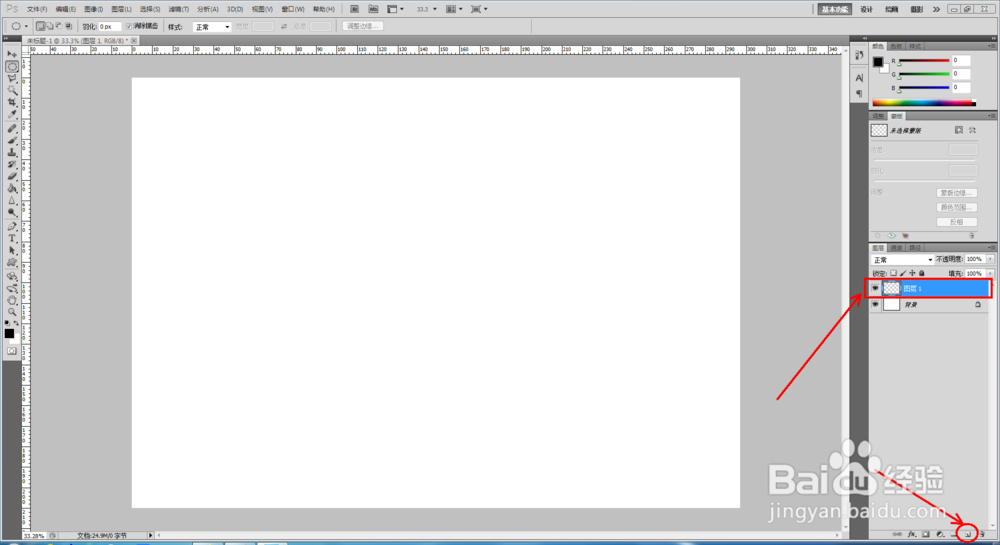Open the 窗口(W) menu
The width and height of the screenshot is (1000, 545).
(x=293, y=9)
